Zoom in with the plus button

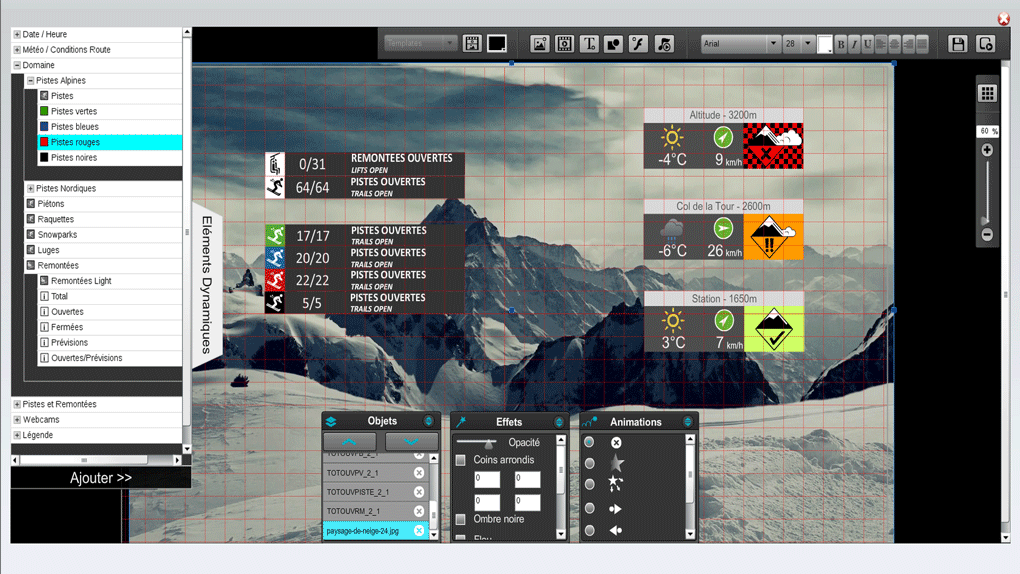pos(987,150)
